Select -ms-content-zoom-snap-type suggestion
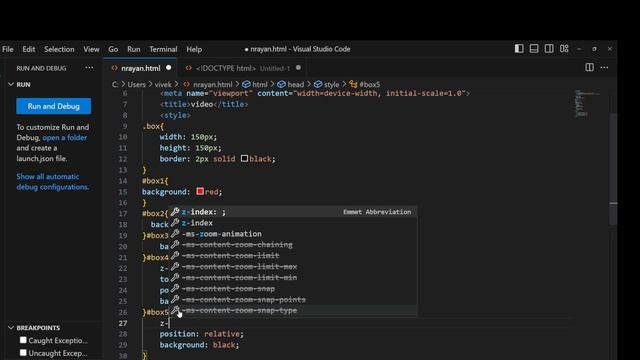The image size is (640, 360). [293, 310]
